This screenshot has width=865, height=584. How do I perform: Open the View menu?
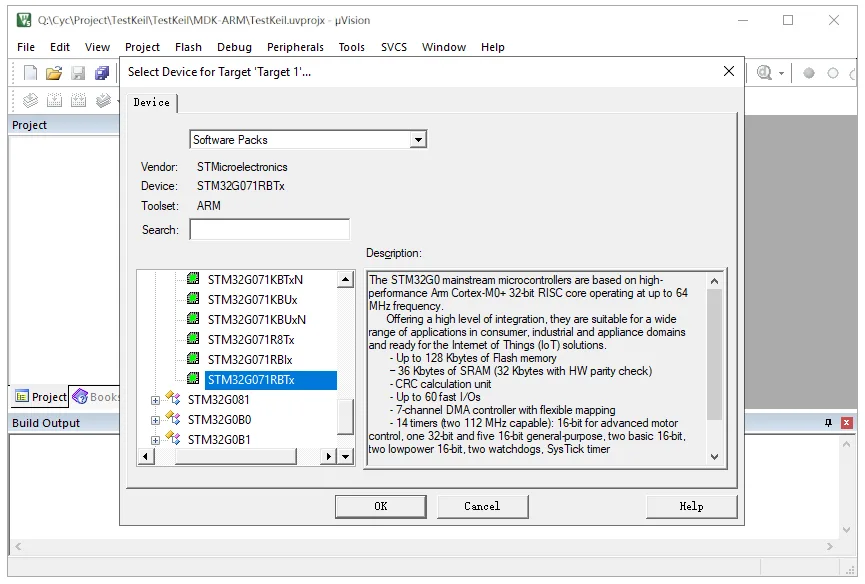97,47
